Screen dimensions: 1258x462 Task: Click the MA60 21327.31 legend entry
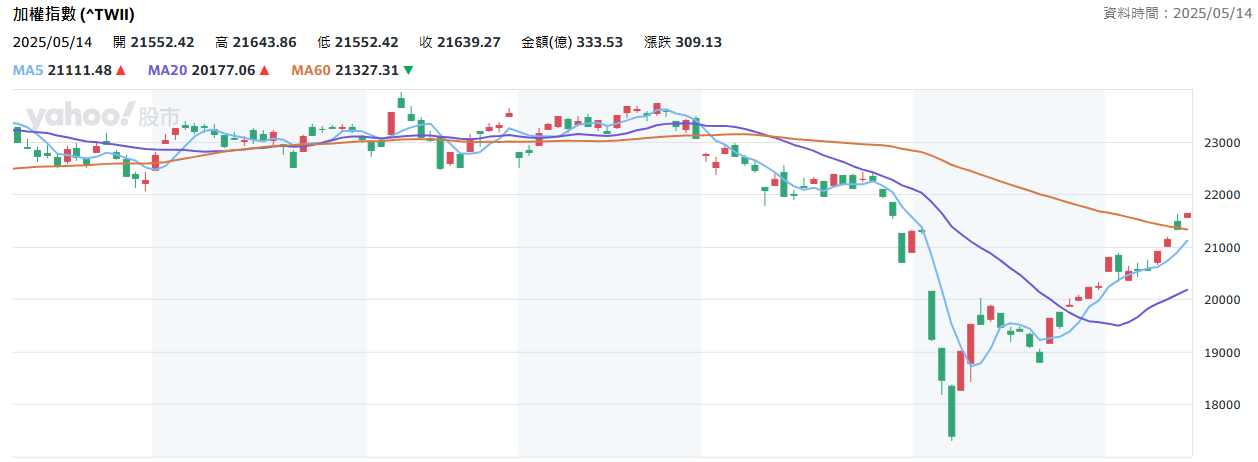coord(352,70)
